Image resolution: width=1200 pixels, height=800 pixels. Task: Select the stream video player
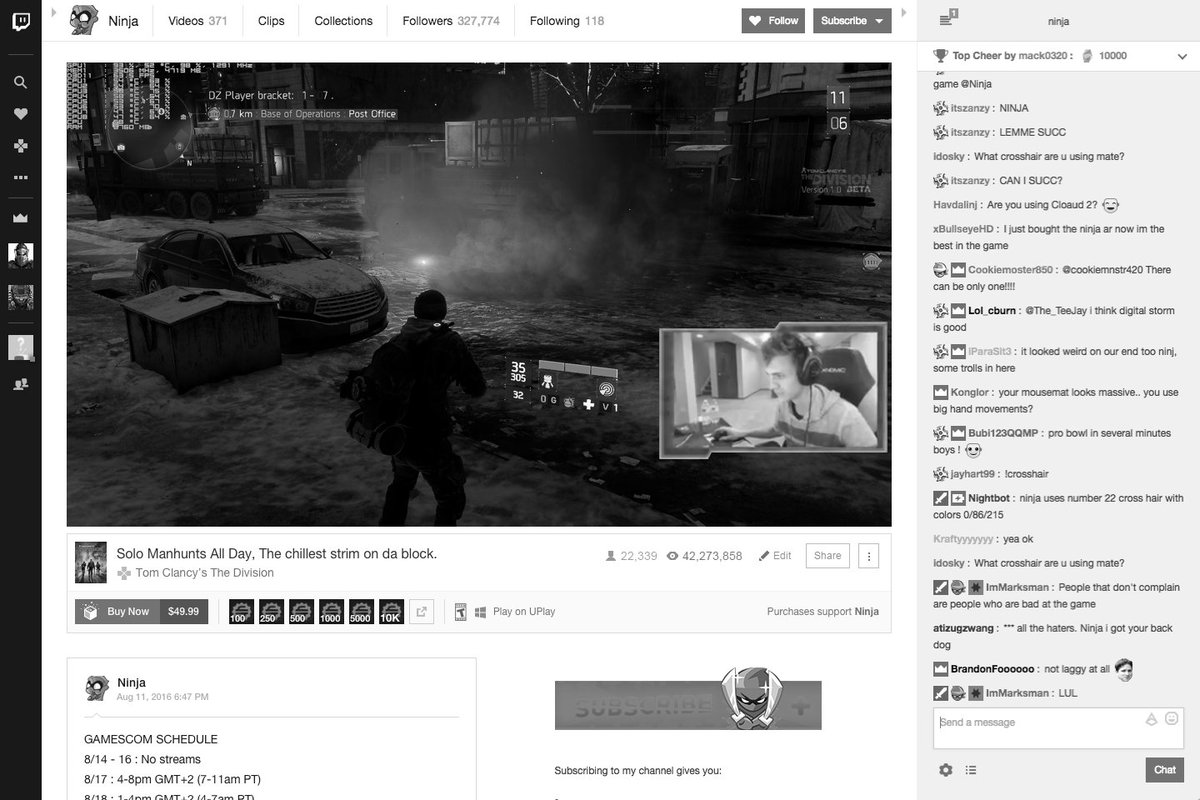tap(479, 294)
